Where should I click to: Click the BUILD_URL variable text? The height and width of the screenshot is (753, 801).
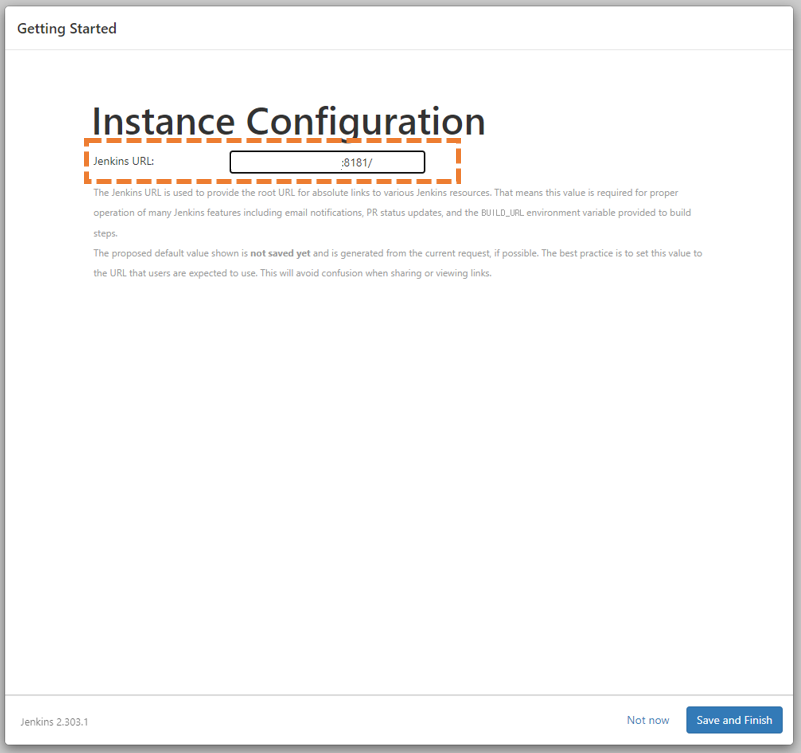[x=502, y=213]
